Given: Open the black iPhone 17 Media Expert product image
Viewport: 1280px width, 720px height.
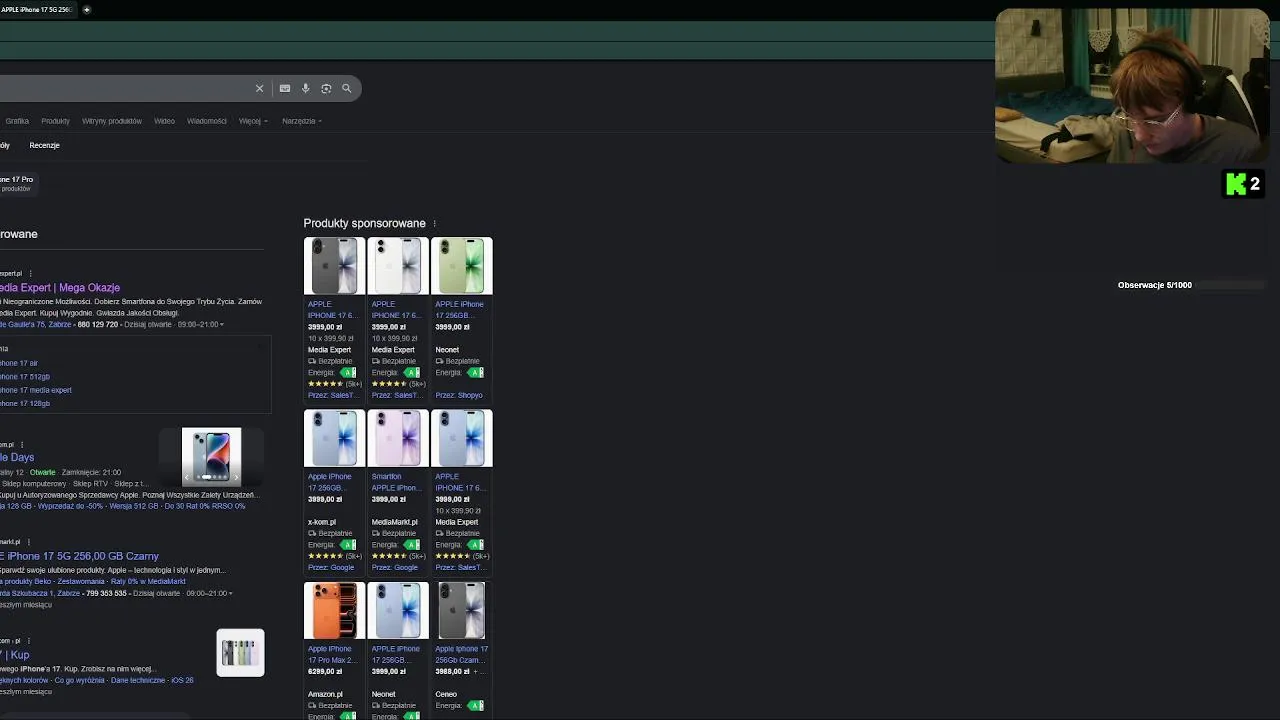Looking at the screenshot, I should [334, 266].
